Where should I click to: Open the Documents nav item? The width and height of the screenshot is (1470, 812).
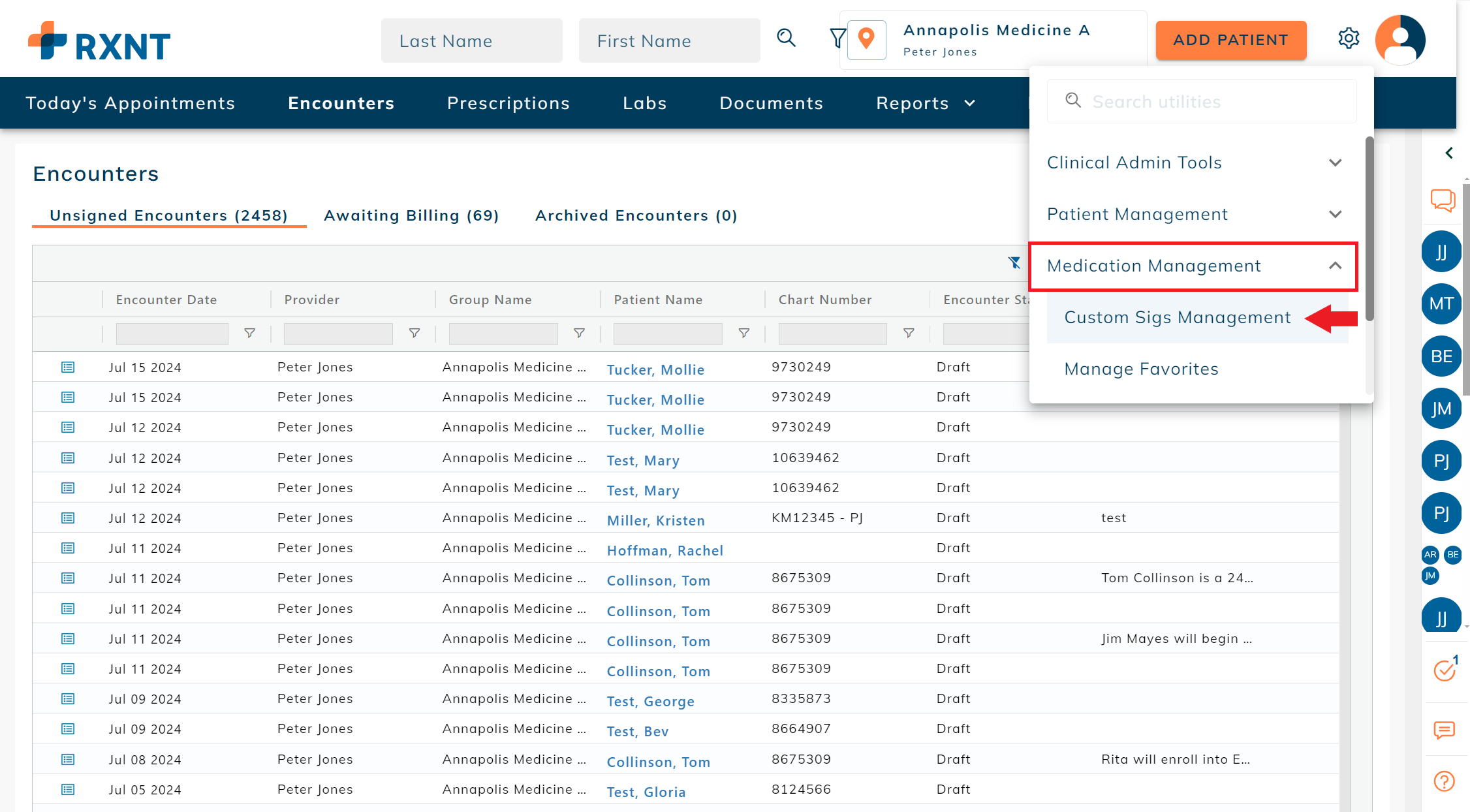(772, 103)
